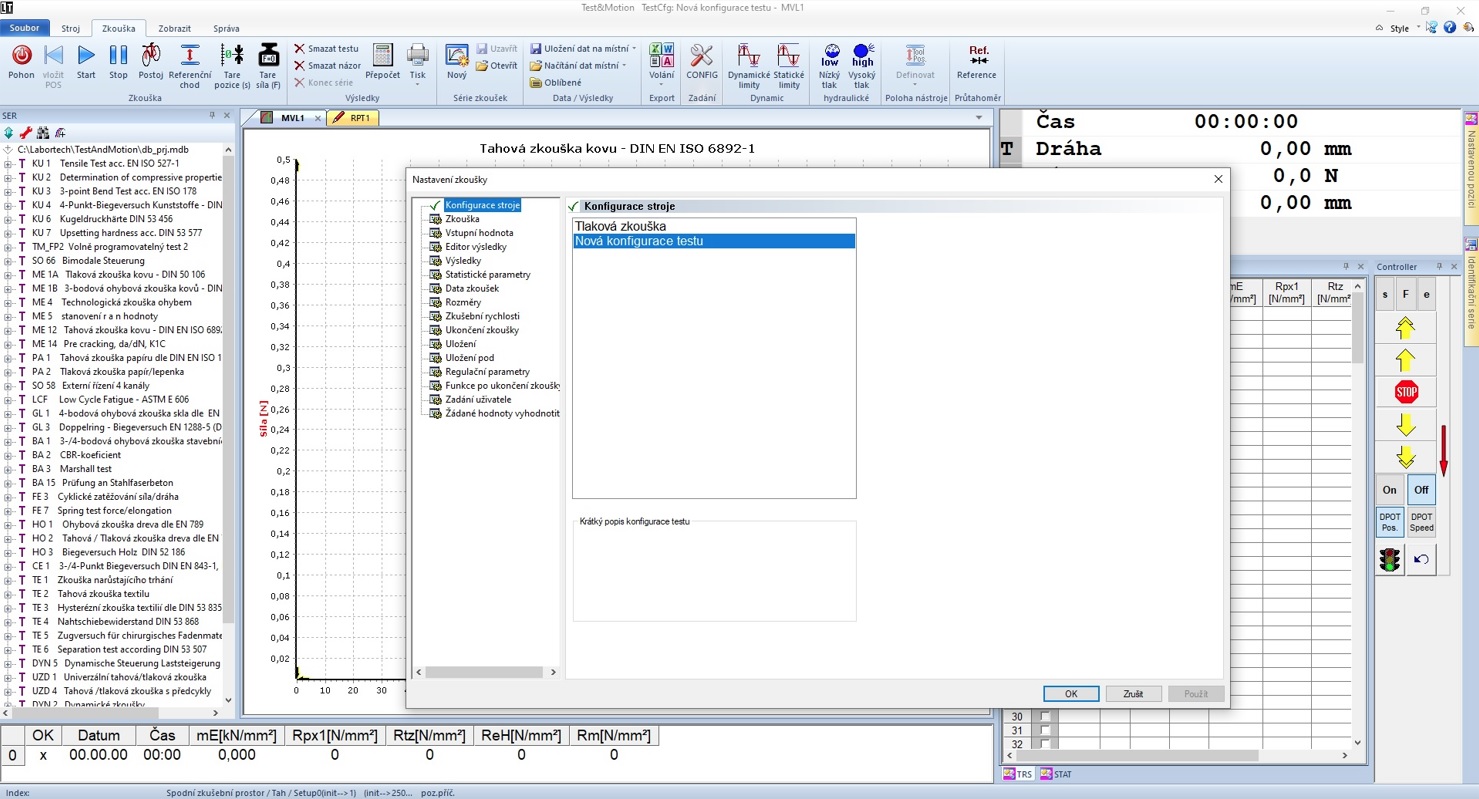Select Tlaková zkouška in configuration list

point(714,226)
